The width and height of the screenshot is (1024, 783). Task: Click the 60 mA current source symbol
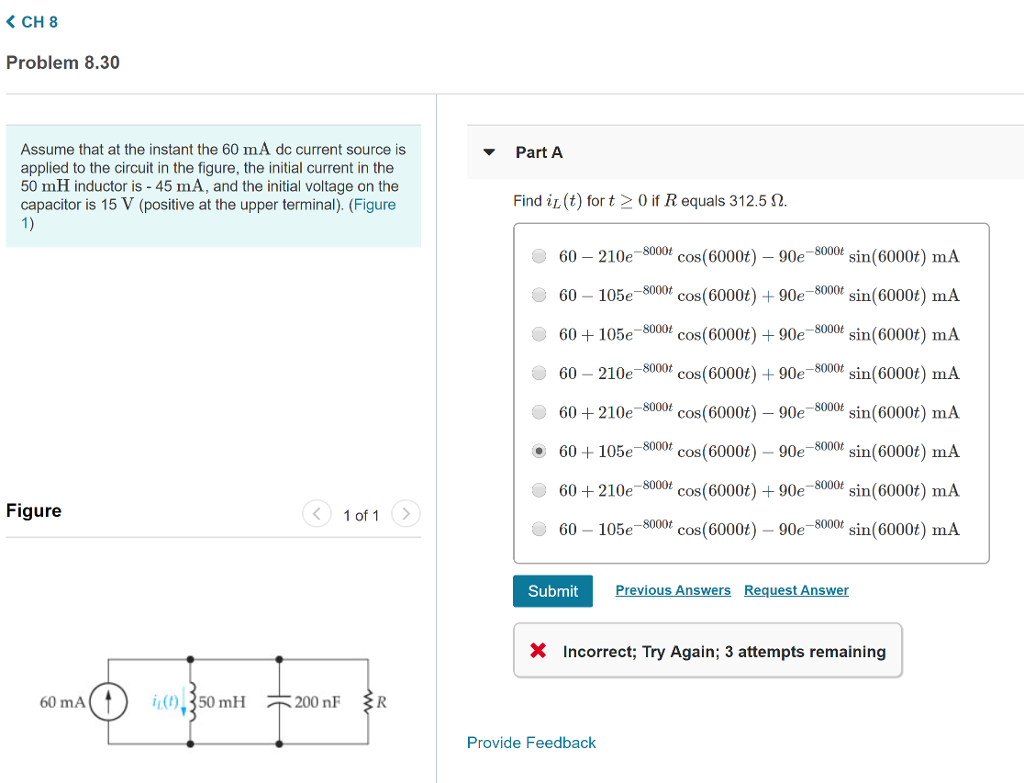coord(110,702)
